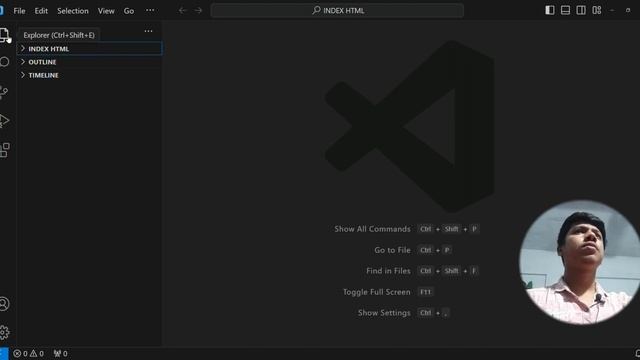Open the Selection menu
The height and width of the screenshot is (360, 640).
click(73, 11)
